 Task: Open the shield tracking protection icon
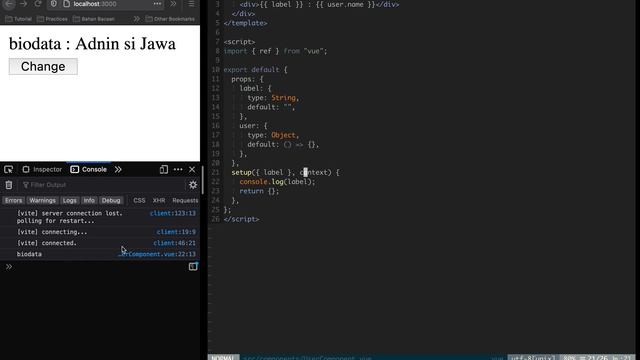click(x=53, y=4)
